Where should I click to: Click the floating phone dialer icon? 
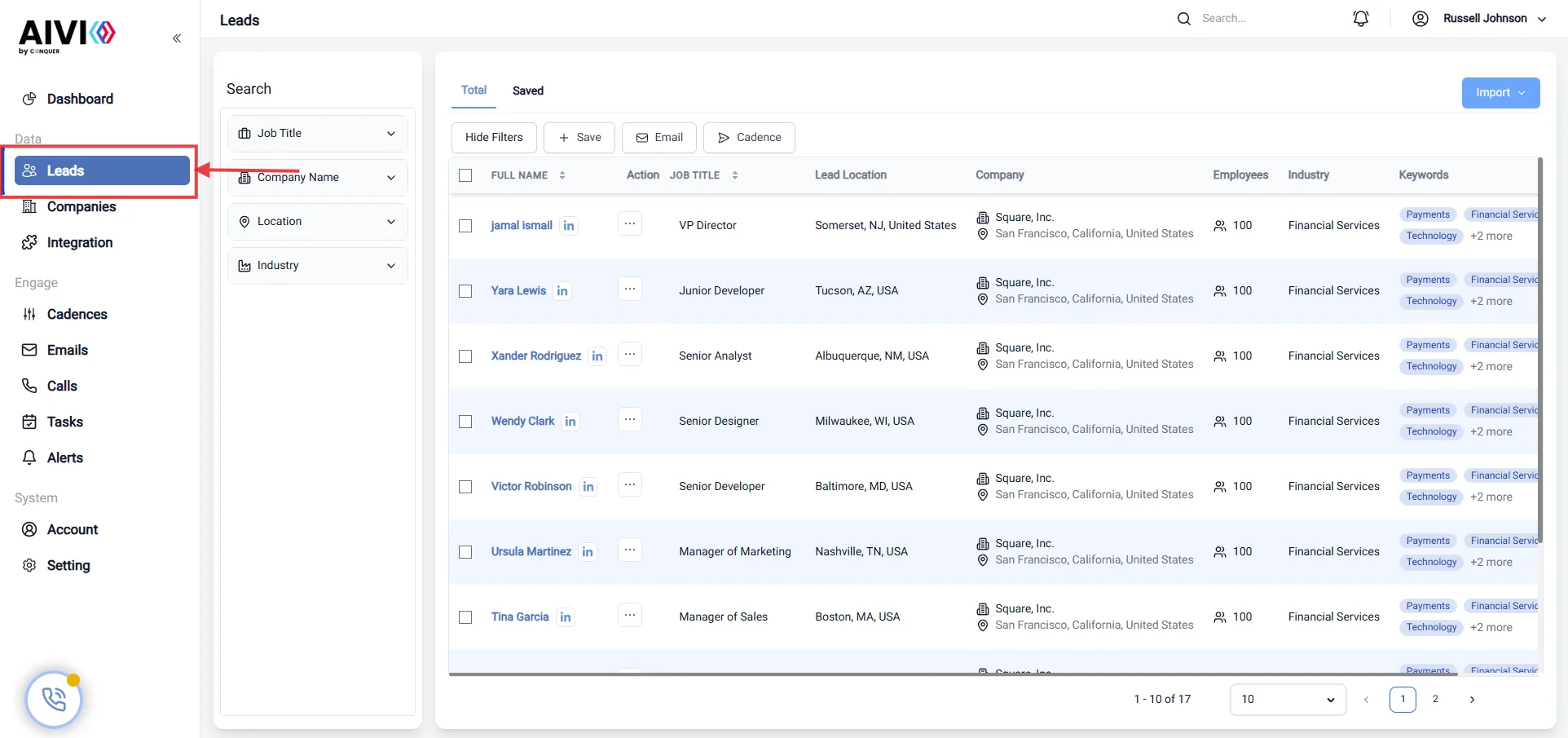point(54,699)
